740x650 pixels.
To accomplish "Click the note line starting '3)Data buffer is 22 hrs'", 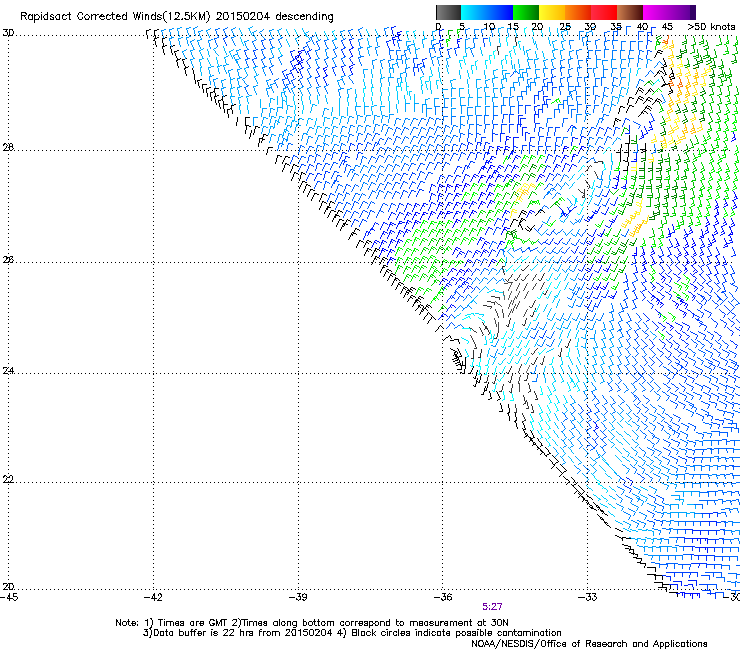I will coord(352,633).
